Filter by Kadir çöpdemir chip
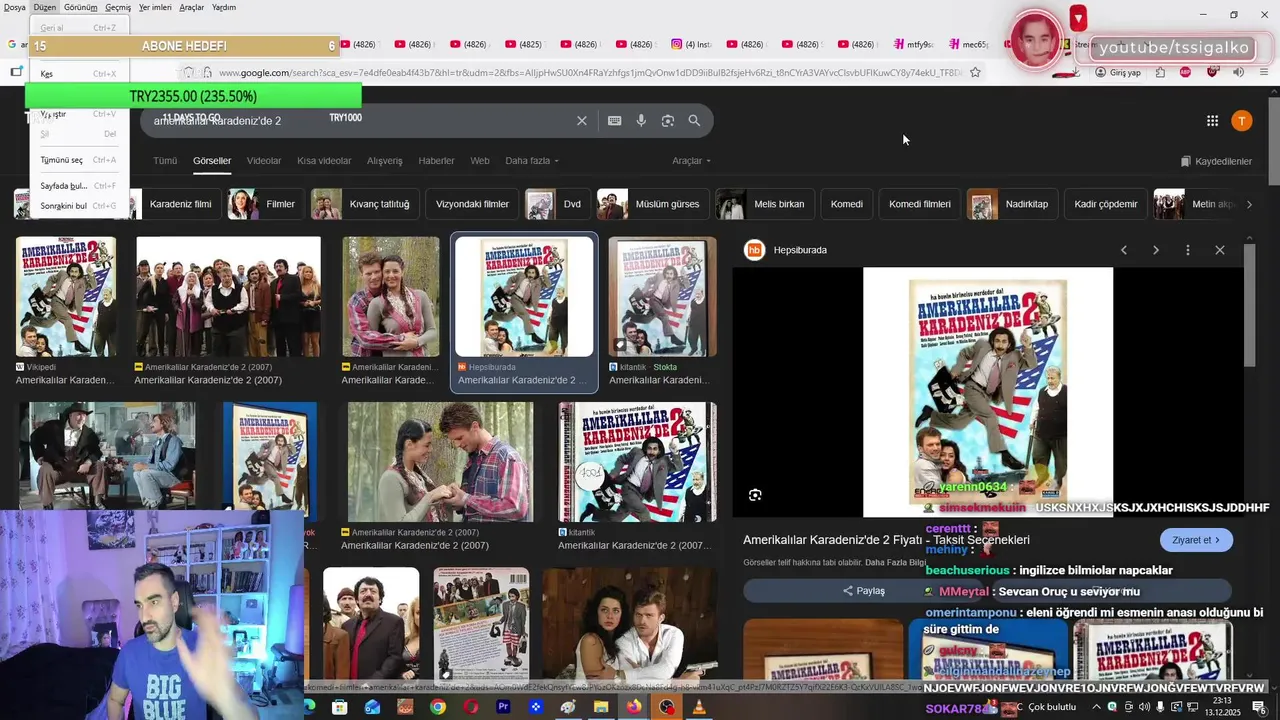1280x720 pixels. click(1106, 204)
